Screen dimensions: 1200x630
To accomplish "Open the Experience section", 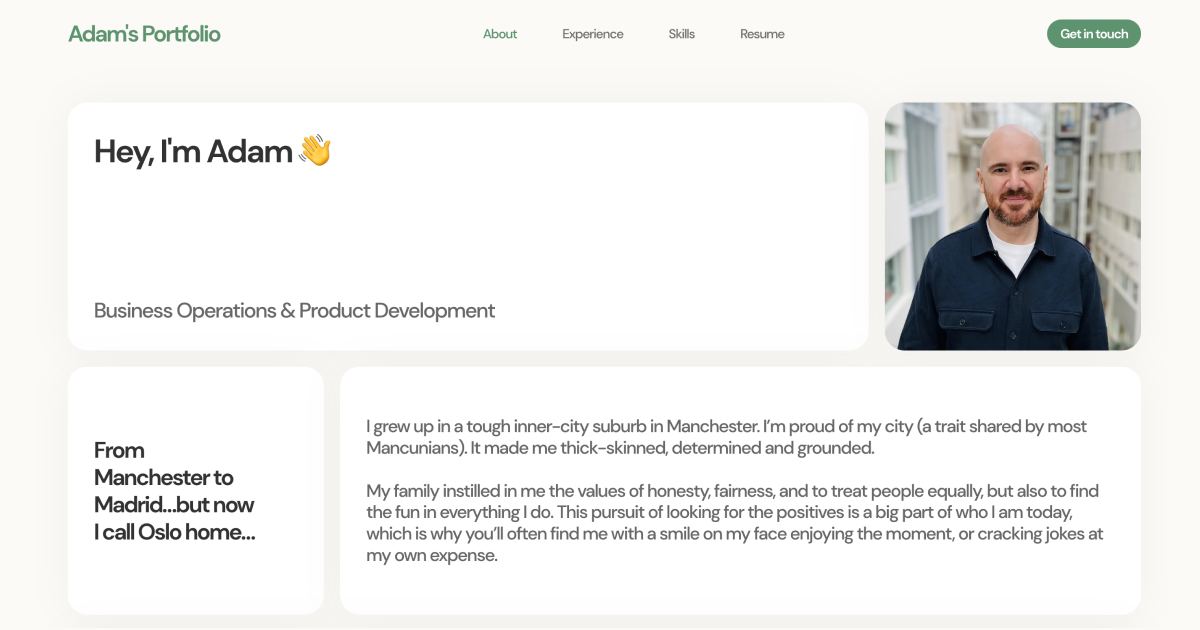I will [592, 33].
